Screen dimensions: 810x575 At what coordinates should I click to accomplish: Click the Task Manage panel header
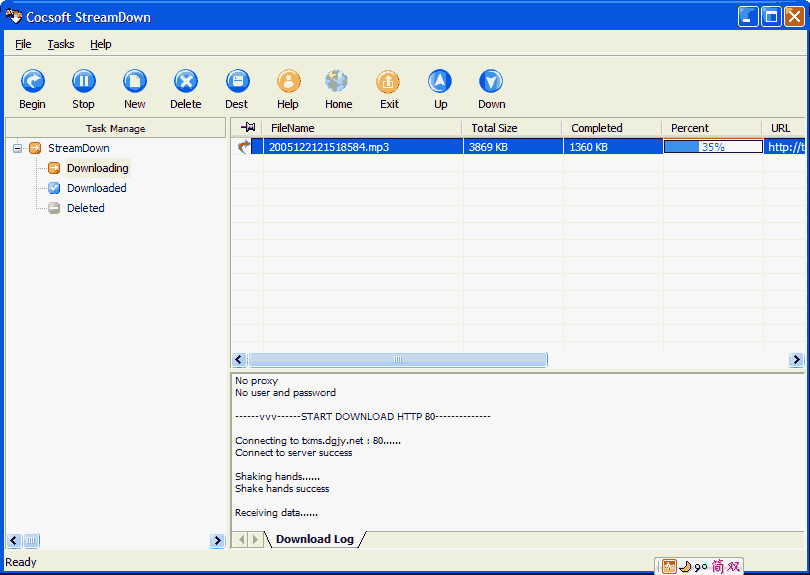[116, 128]
